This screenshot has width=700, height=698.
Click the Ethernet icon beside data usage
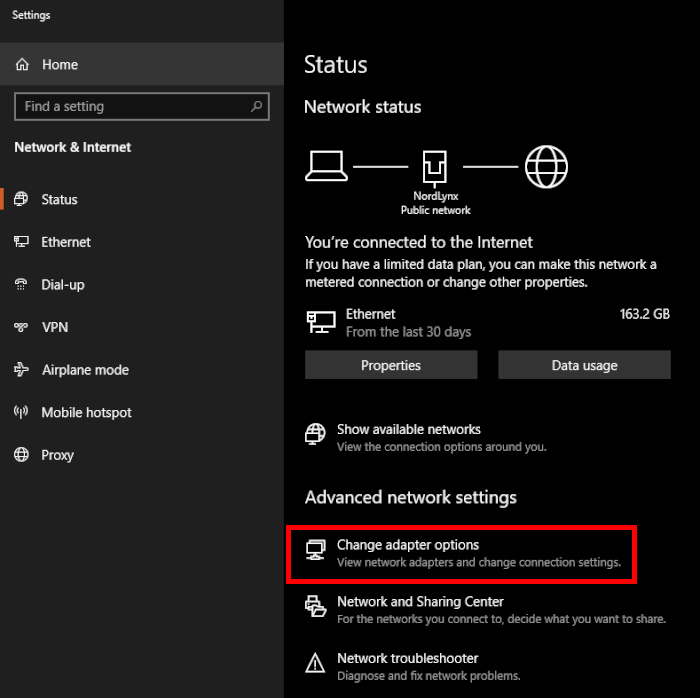[321, 322]
